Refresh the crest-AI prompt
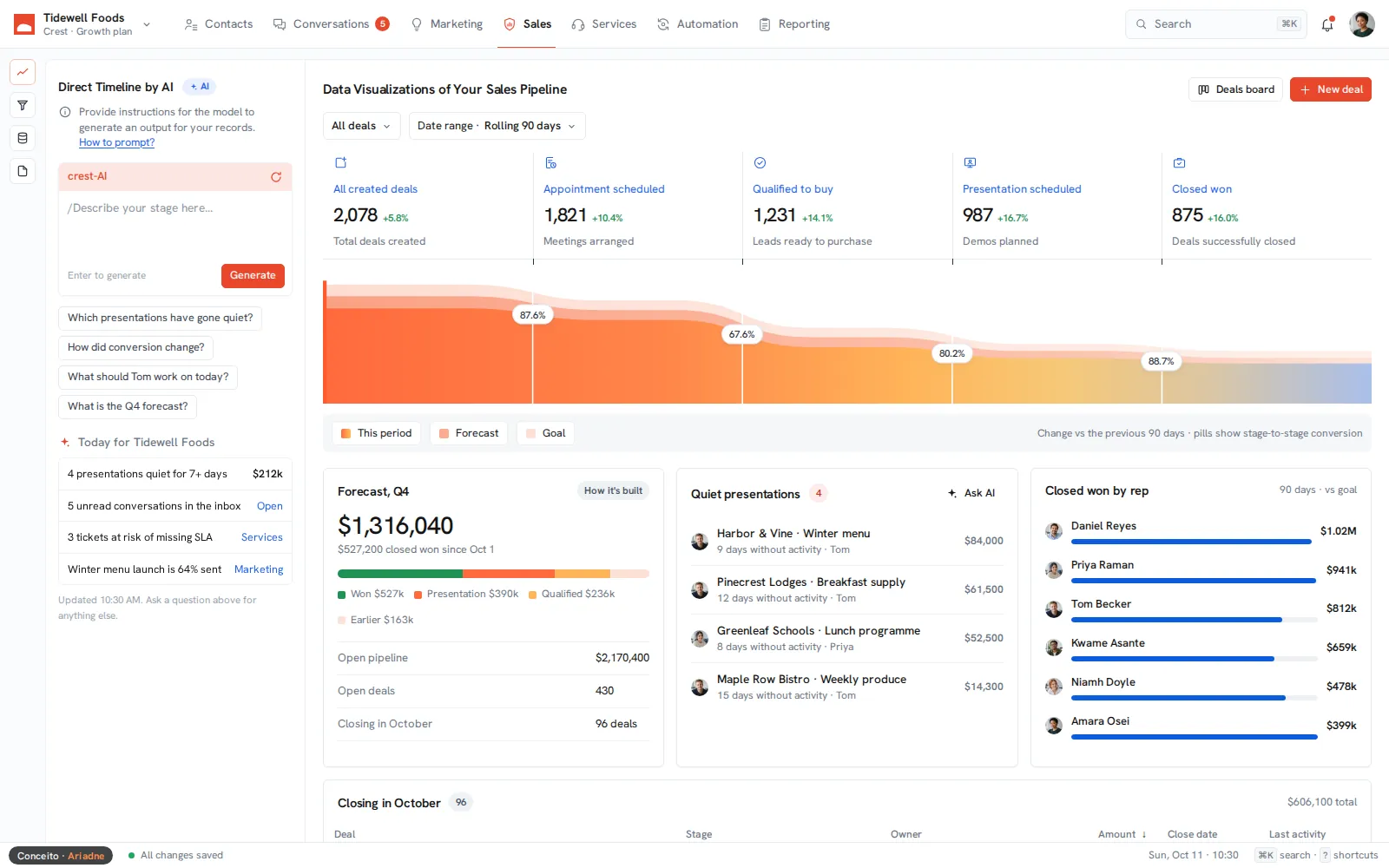This screenshot has width=1389, height=868. 276,177
